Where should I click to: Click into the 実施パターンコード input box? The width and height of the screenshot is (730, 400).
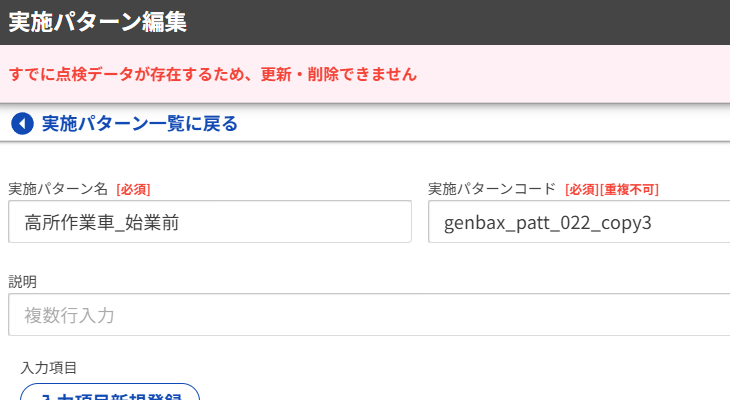click(x=580, y=222)
